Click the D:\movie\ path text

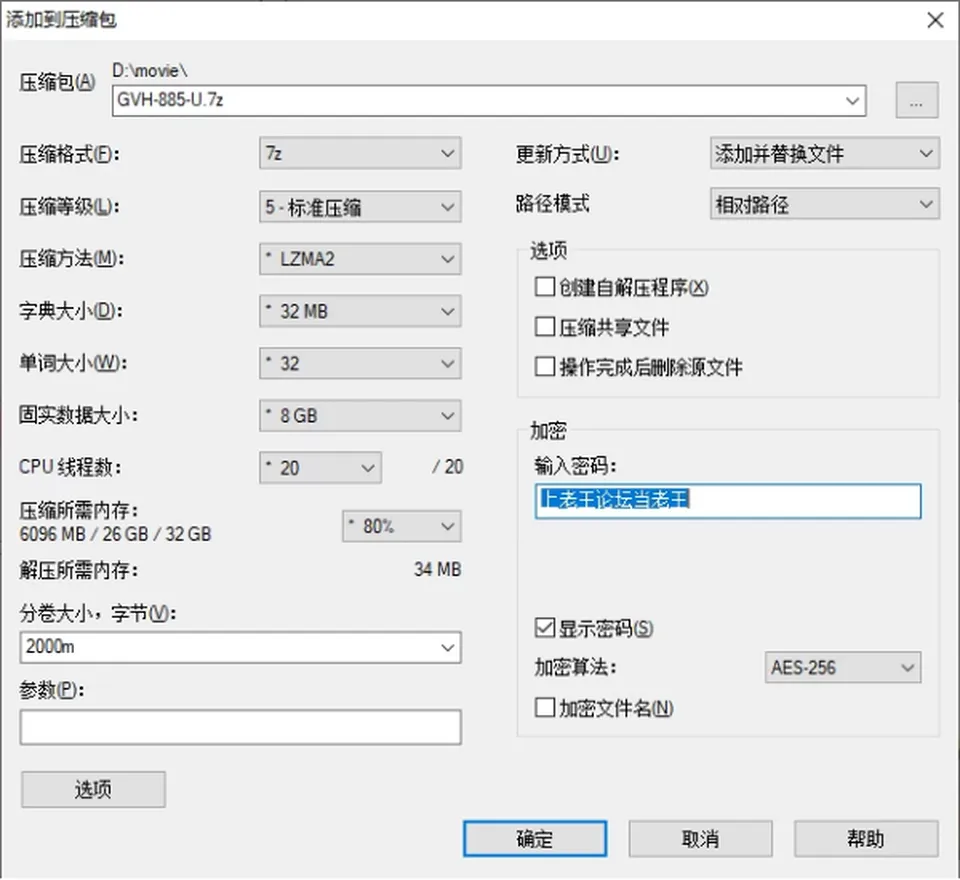[x=149, y=71]
